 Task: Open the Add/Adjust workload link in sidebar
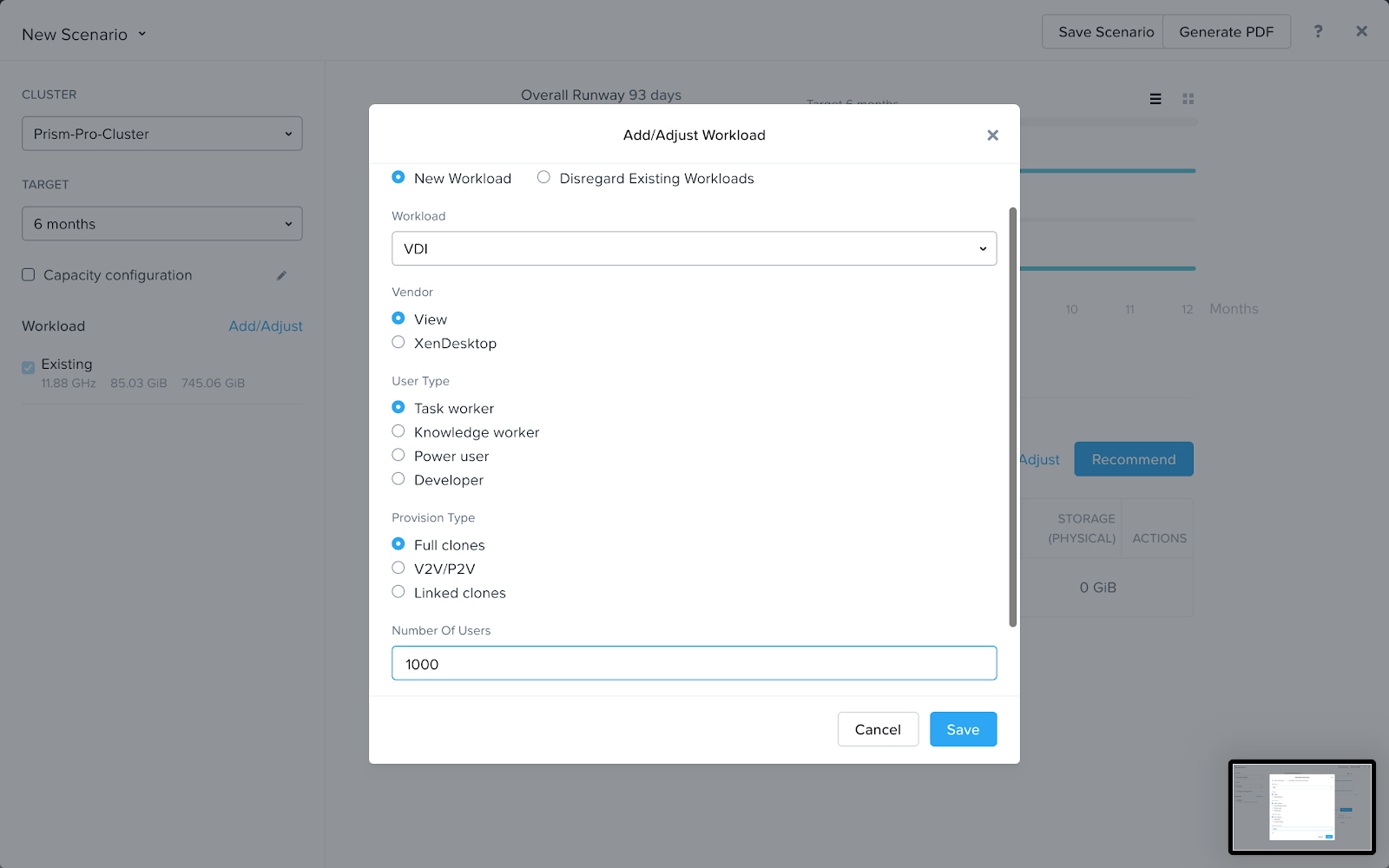click(x=266, y=326)
